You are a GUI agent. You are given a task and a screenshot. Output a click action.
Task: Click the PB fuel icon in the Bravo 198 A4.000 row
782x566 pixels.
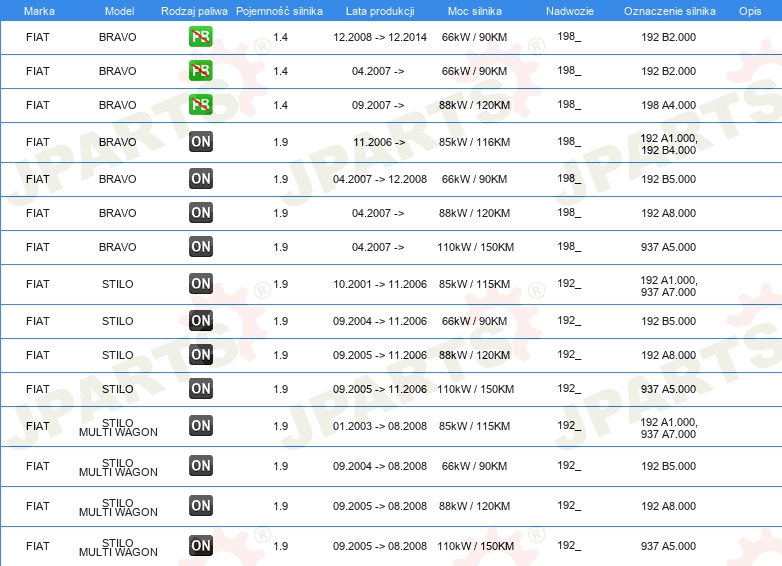point(200,104)
